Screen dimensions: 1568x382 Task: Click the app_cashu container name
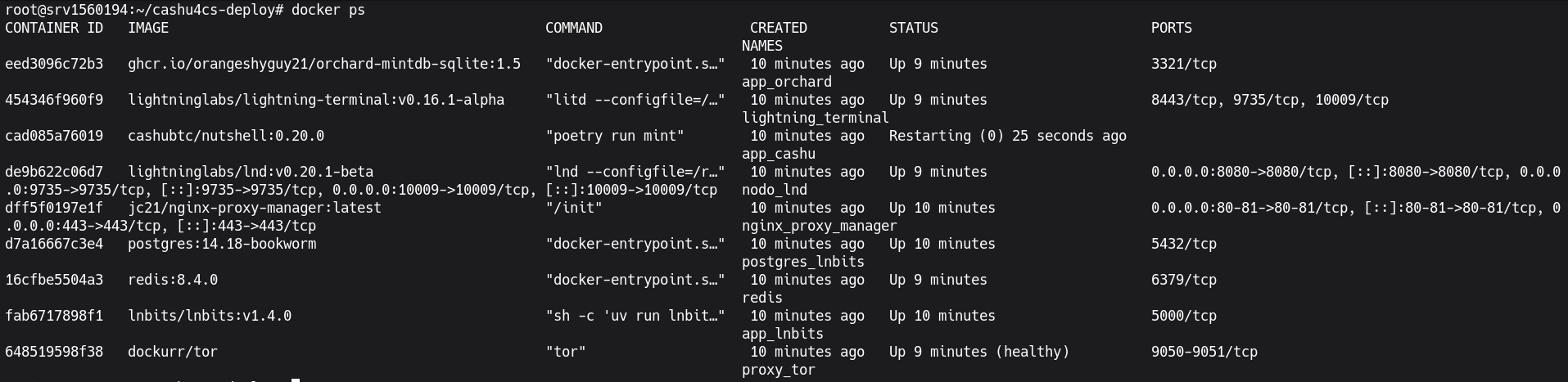point(778,154)
